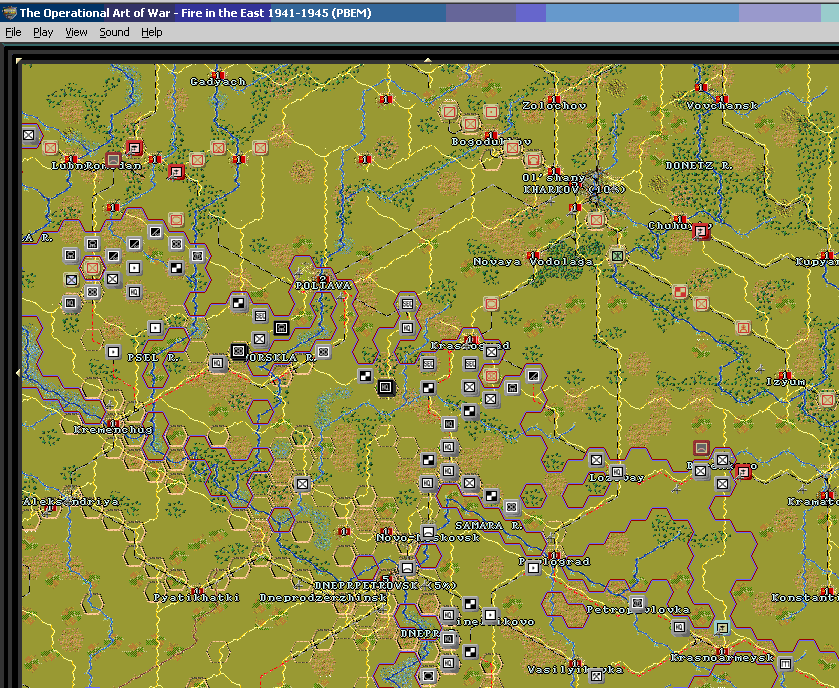Click the Ol'shany town label
839x688 pixels.
click(554, 178)
